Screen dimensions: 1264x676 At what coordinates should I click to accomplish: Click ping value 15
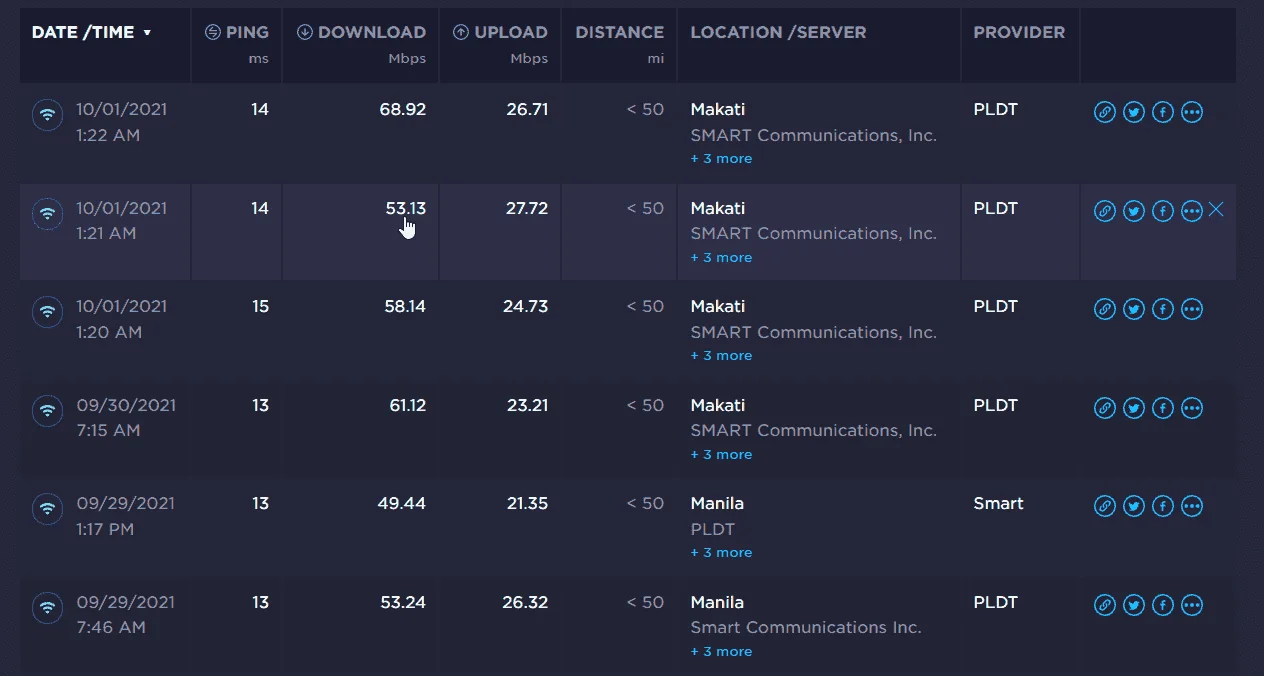260,306
